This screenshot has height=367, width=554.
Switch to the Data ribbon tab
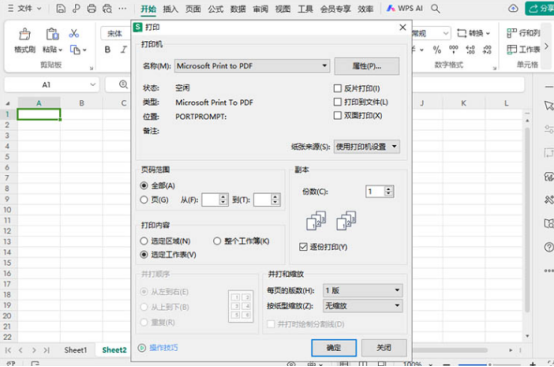(x=238, y=9)
